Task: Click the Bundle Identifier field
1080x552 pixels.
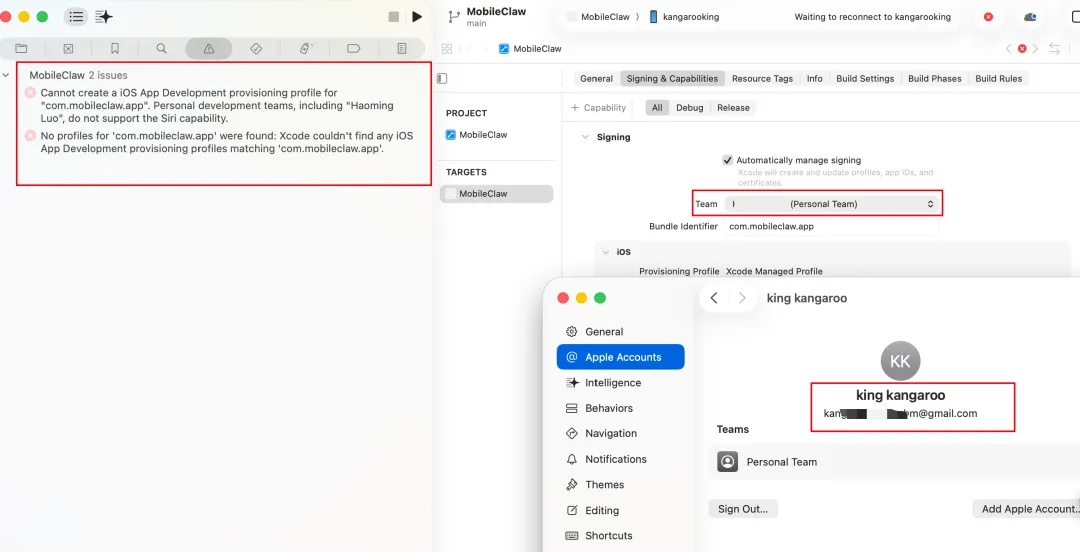Action: [x=832, y=226]
